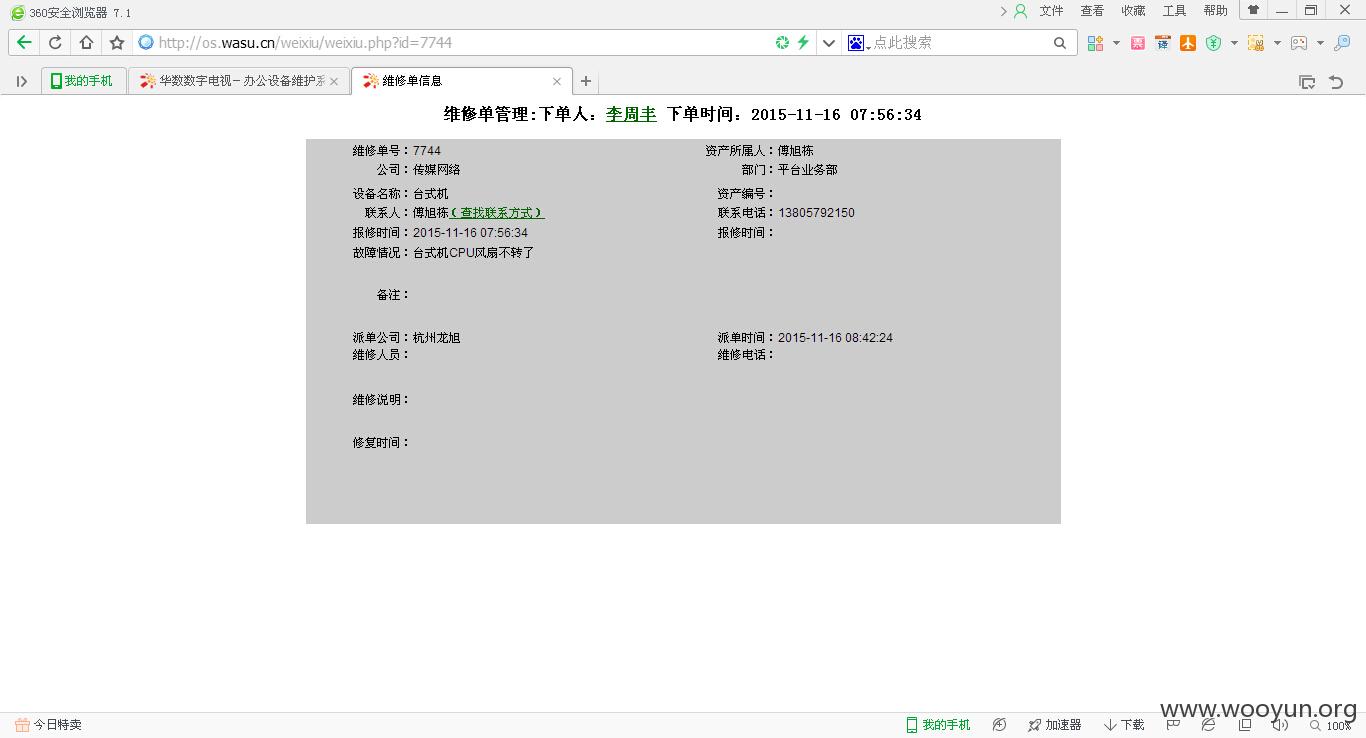The image size is (1366, 738).
Task: Open the skin (shirt) icon in title bar
Action: 1253,10
